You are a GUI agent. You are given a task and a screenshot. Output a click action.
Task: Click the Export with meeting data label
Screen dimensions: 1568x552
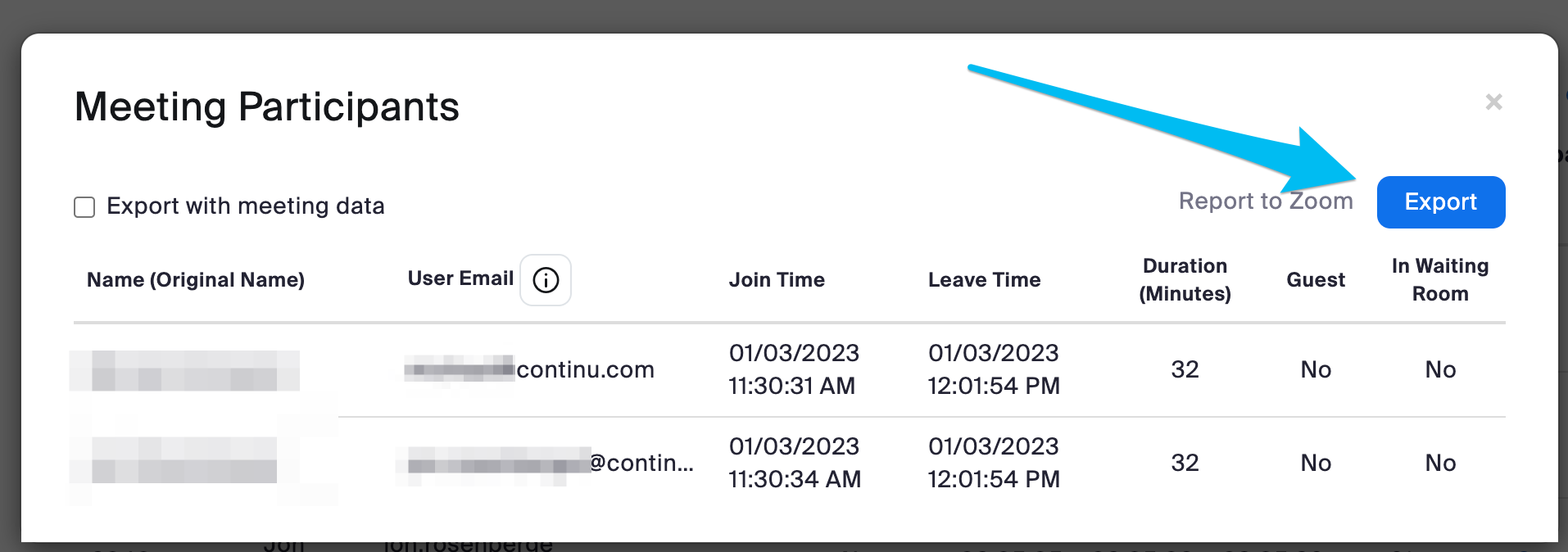pyautogui.click(x=246, y=206)
